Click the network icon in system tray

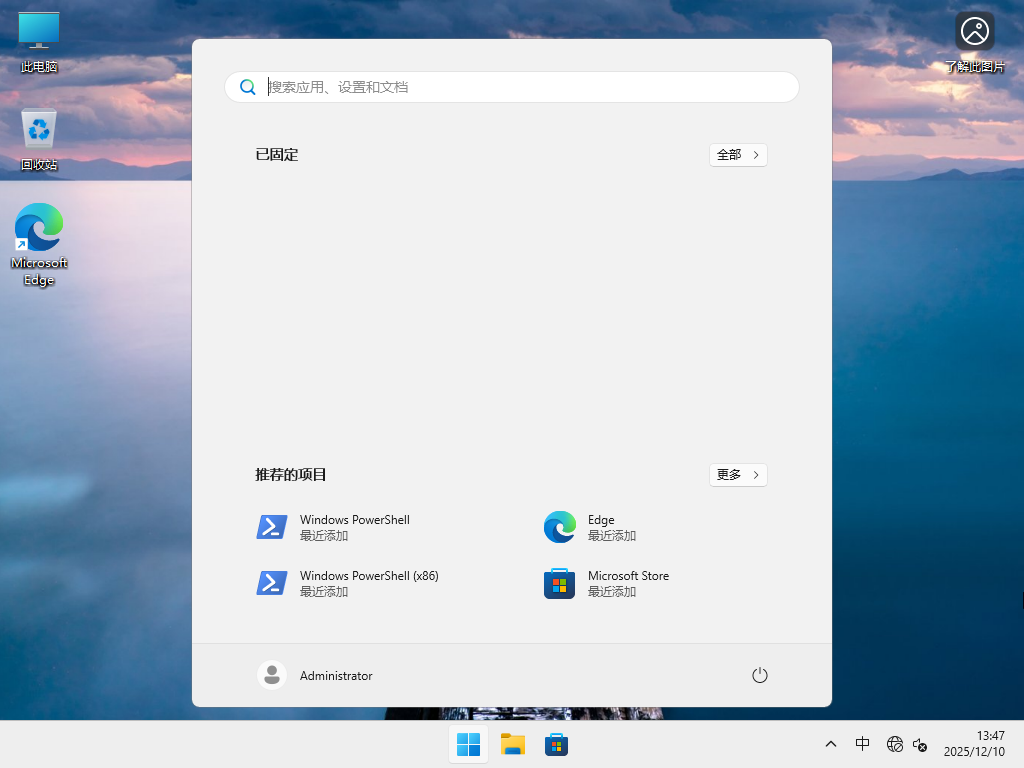coord(894,744)
